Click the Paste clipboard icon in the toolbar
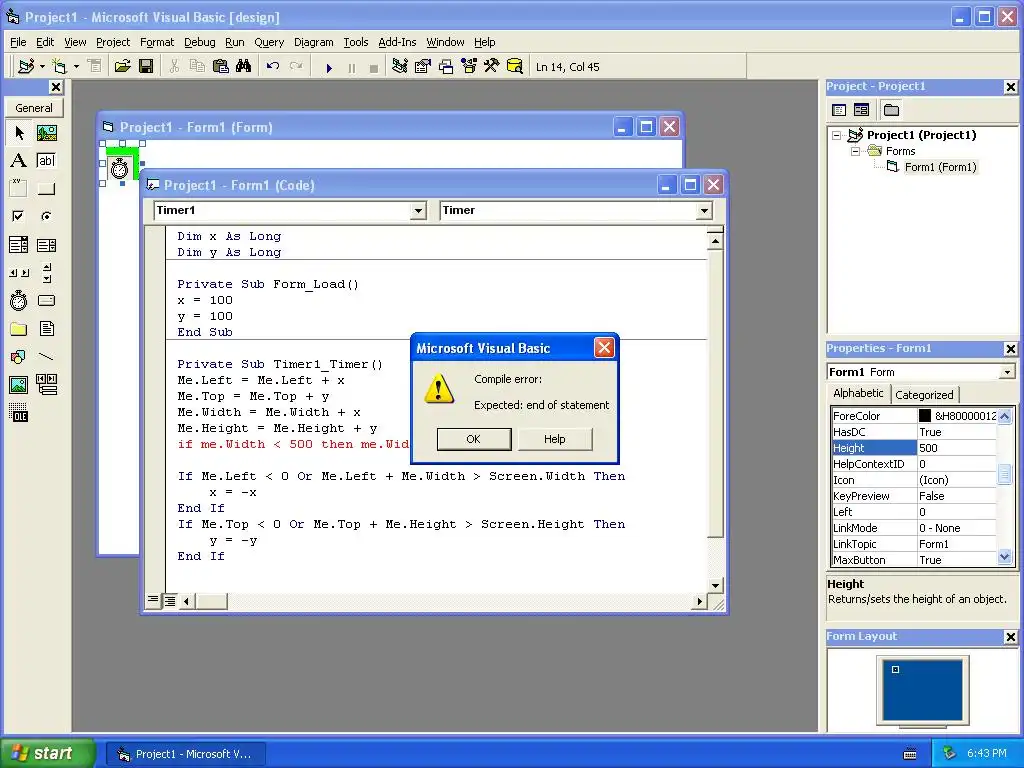Viewport: 1024px width, 768px height. (x=221, y=67)
